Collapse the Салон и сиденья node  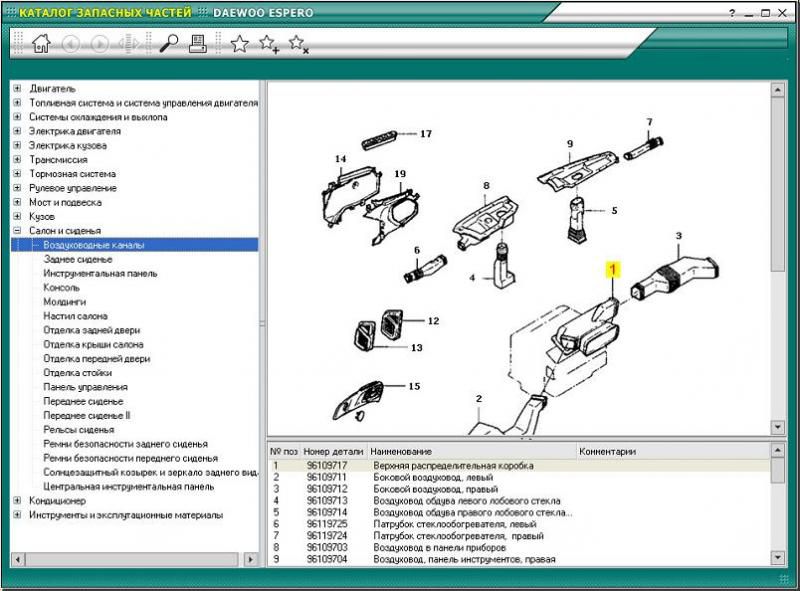[18, 231]
